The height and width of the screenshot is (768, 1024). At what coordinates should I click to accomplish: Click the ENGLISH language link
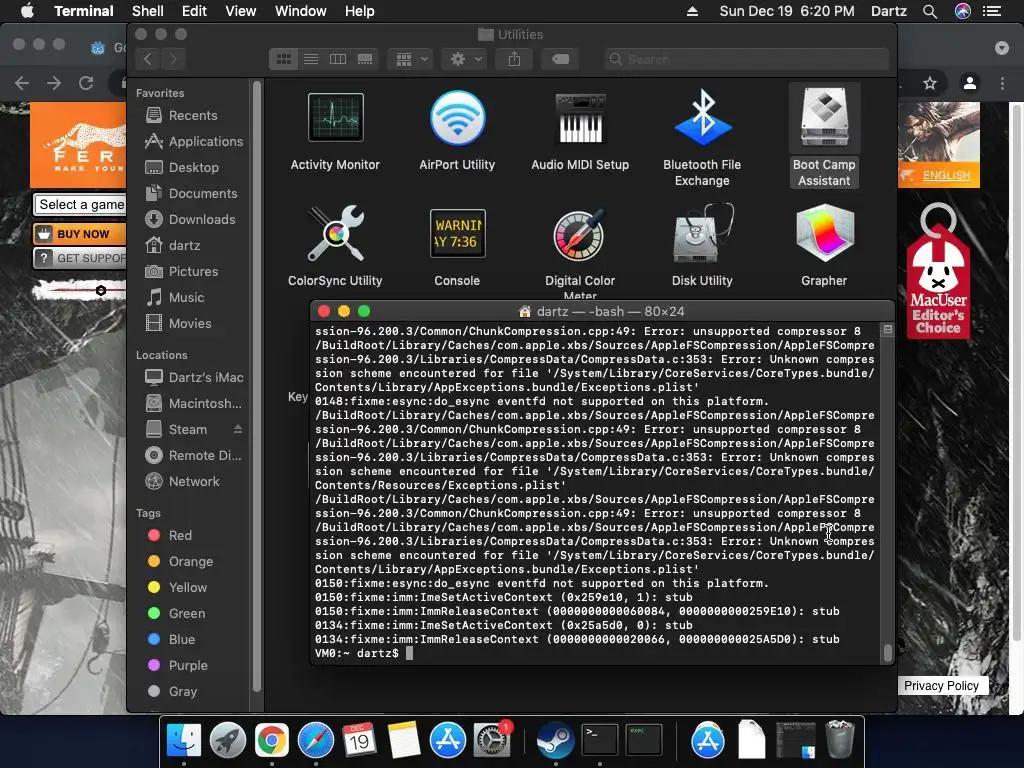click(946, 176)
